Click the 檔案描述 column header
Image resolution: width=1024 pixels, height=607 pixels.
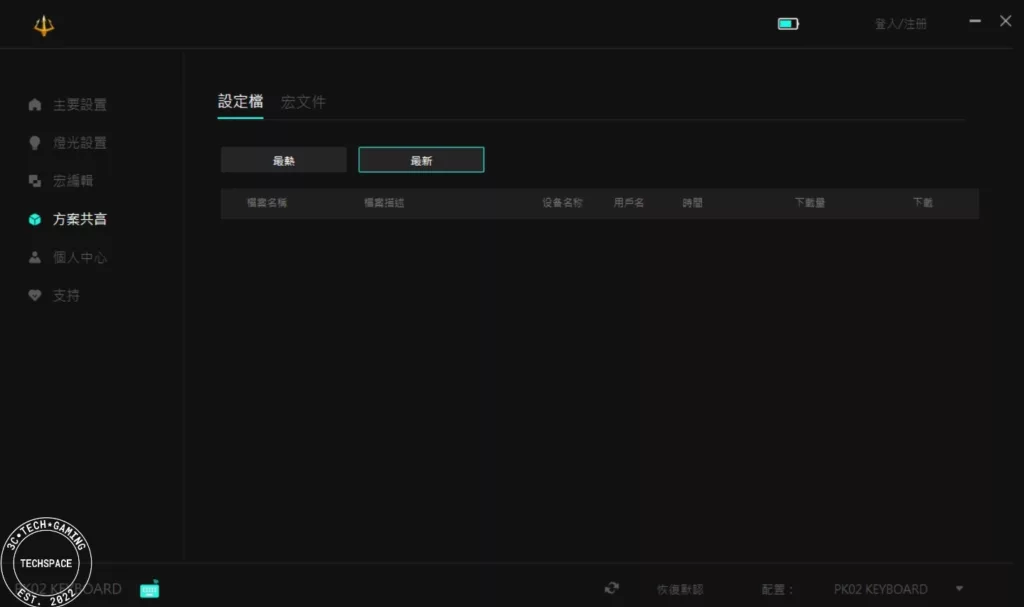(x=384, y=203)
